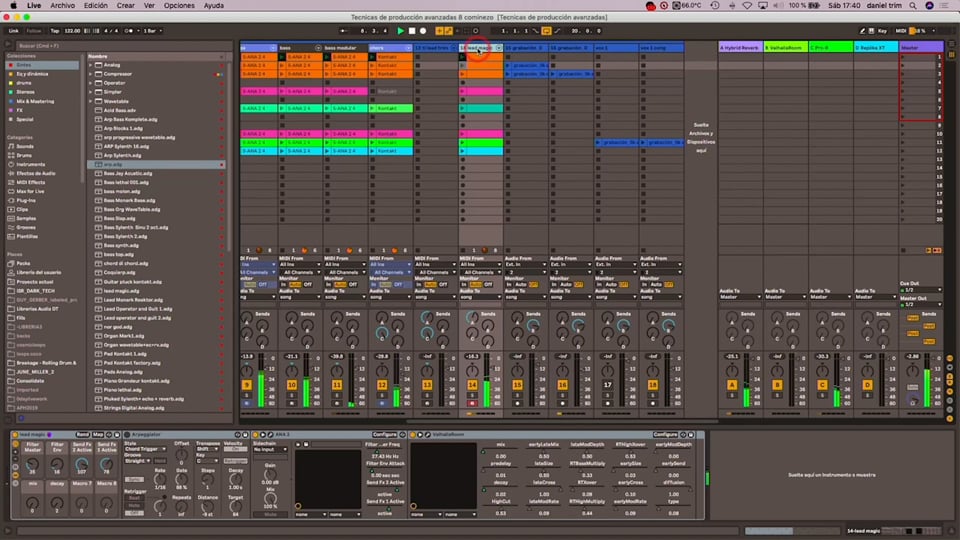960x540 pixels.
Task: Open the 1 Bar quantization dropdown
Action: click(151, 31)
